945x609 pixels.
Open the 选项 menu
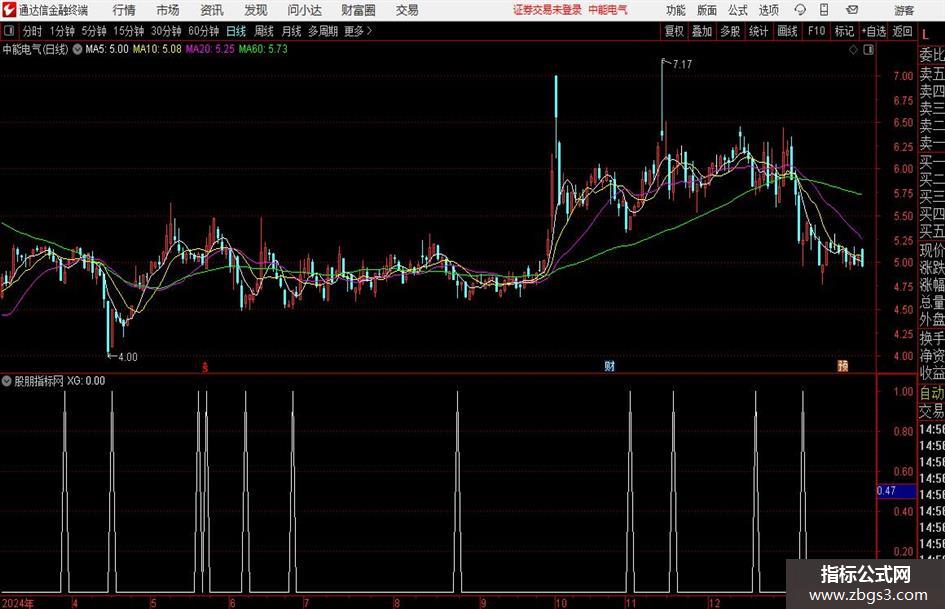[768, 10]
